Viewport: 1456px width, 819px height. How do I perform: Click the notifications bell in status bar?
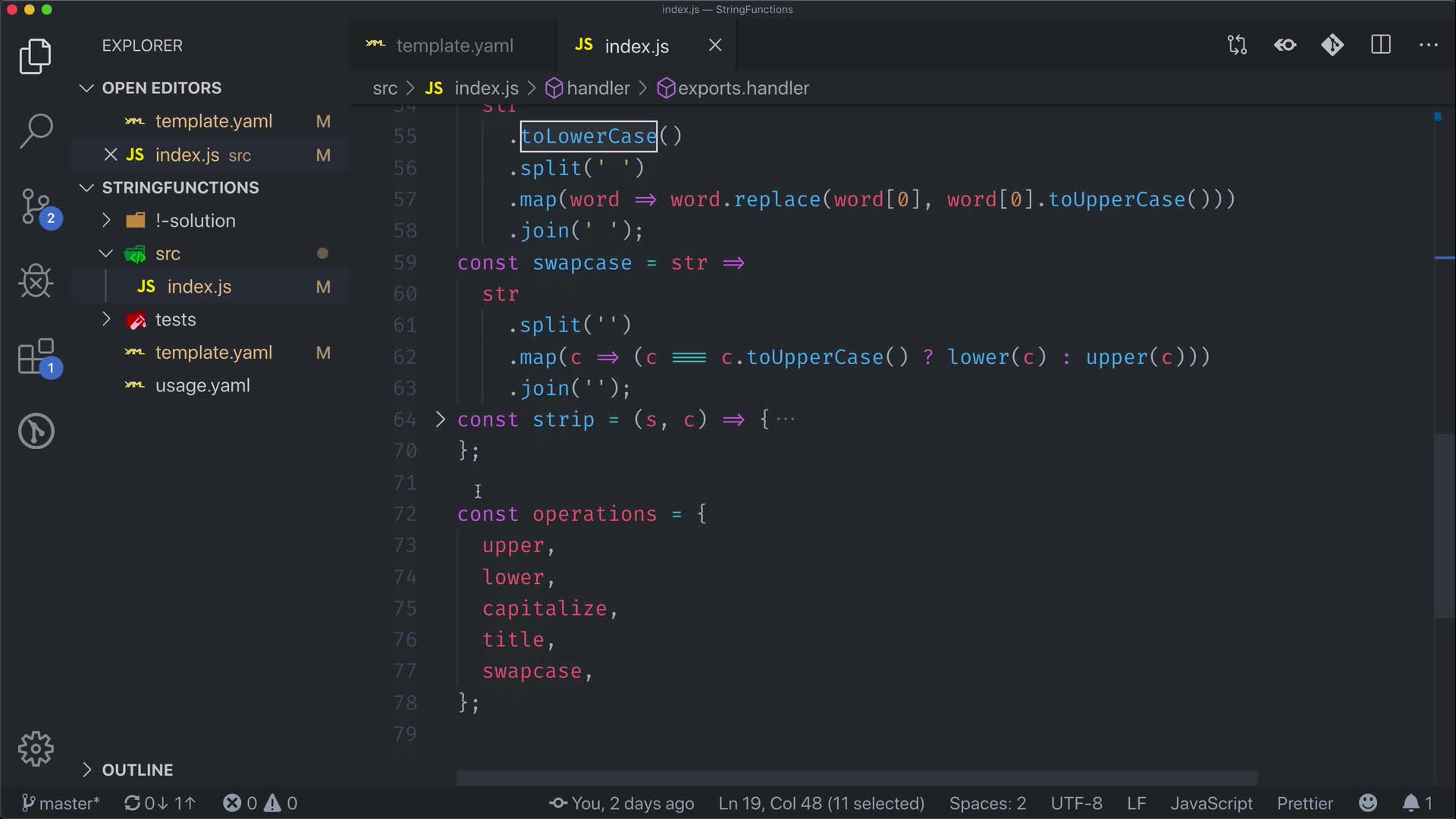tap(1410, 803)
